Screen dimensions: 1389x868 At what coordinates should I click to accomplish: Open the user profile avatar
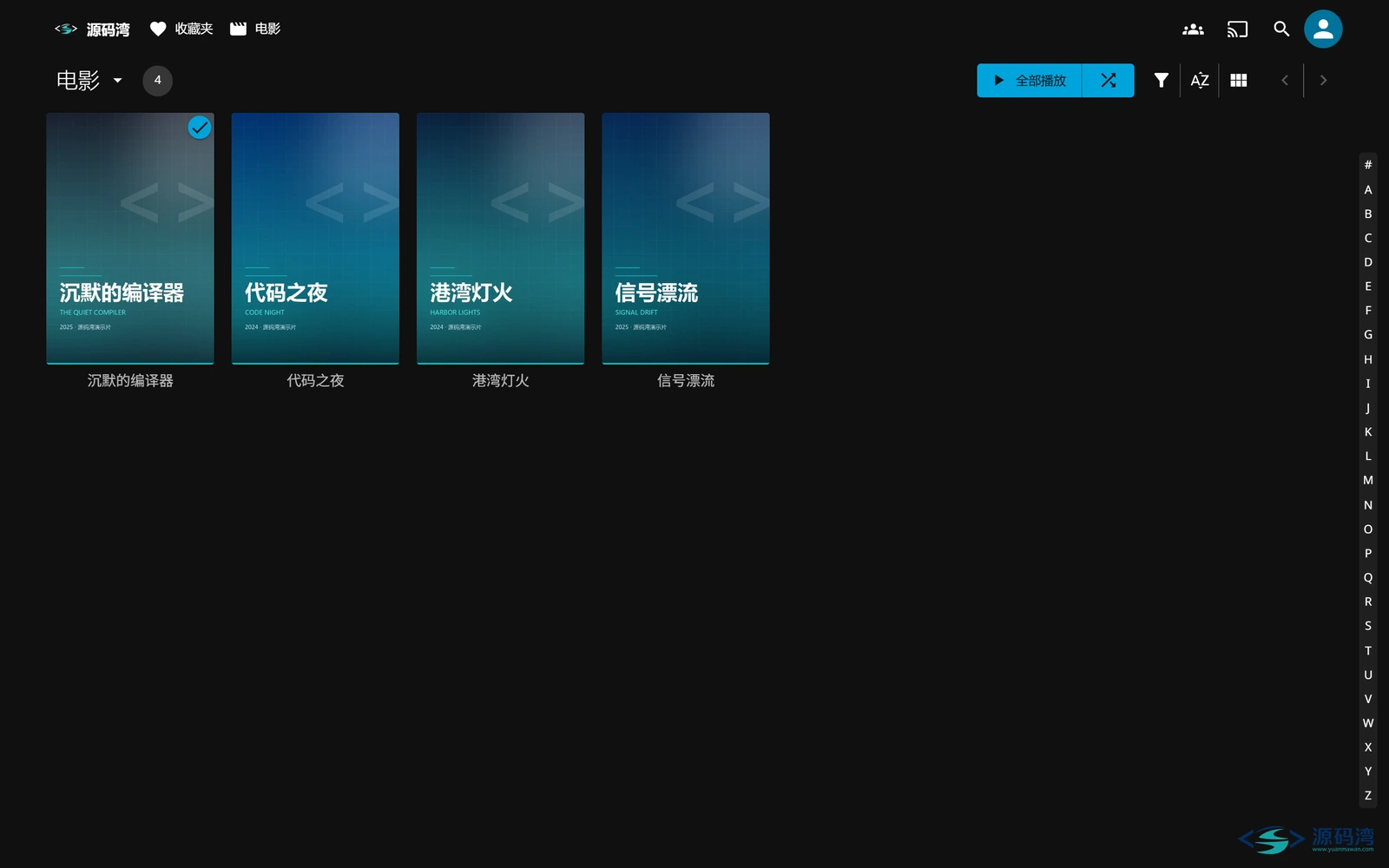1323,30
